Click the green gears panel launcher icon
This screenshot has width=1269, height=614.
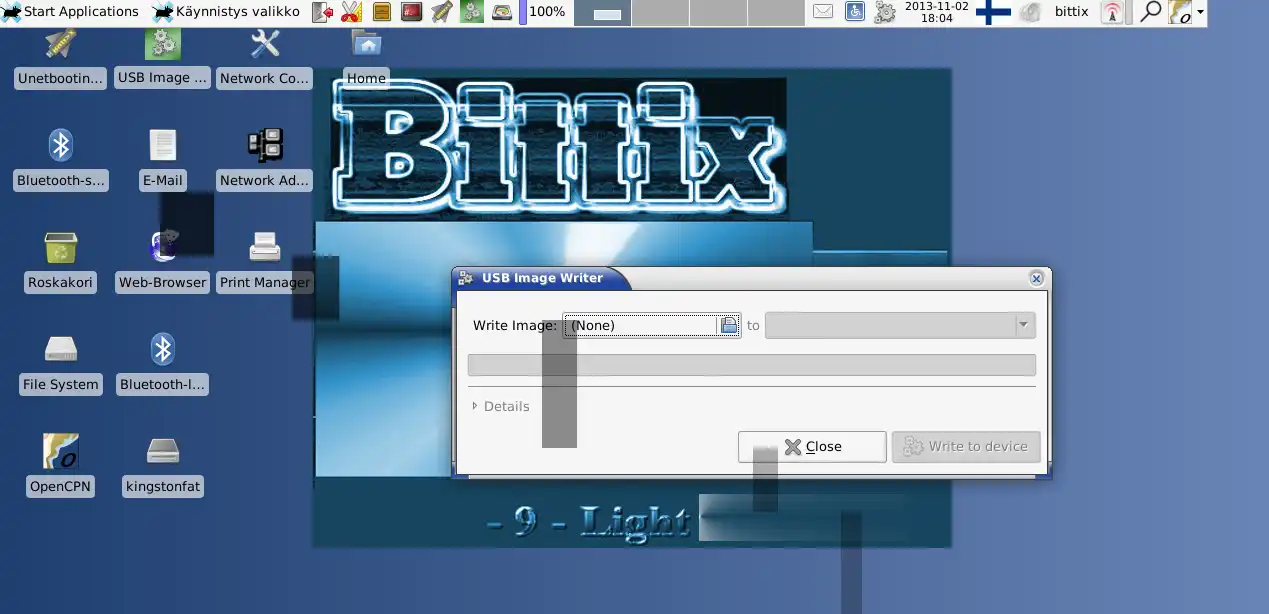click(471, 12)
